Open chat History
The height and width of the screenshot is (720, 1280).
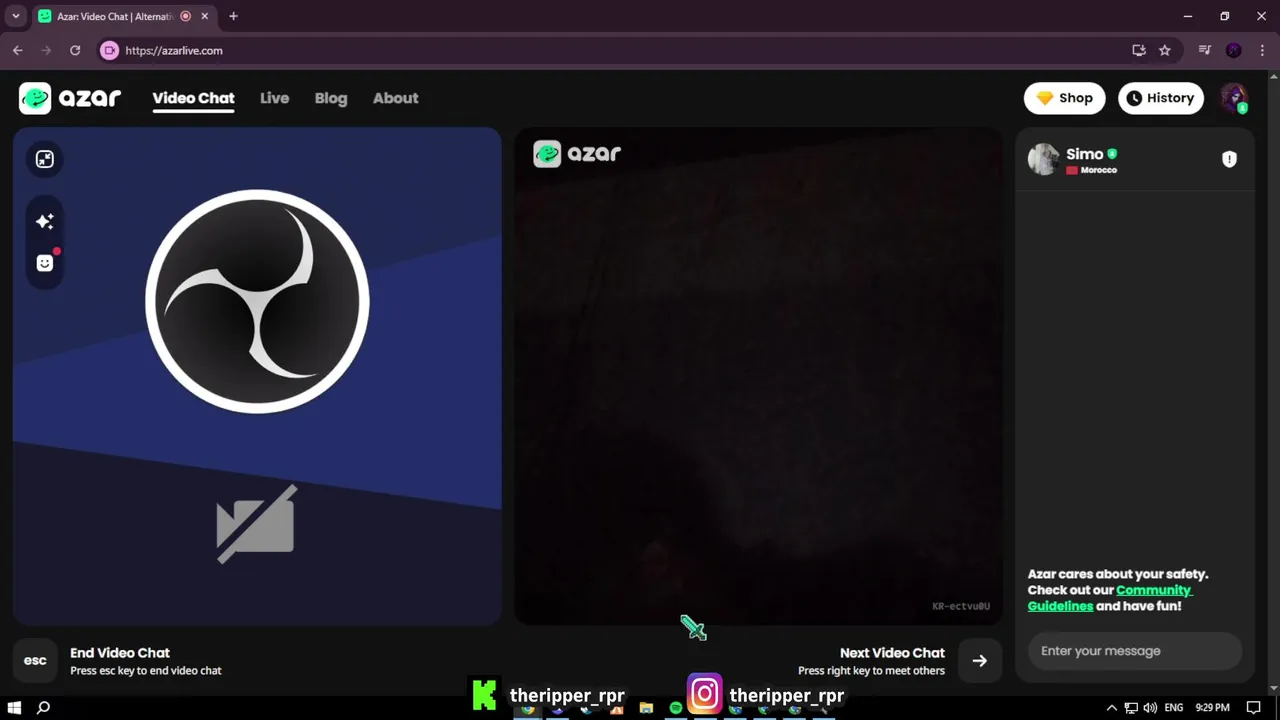[1160, 98]
